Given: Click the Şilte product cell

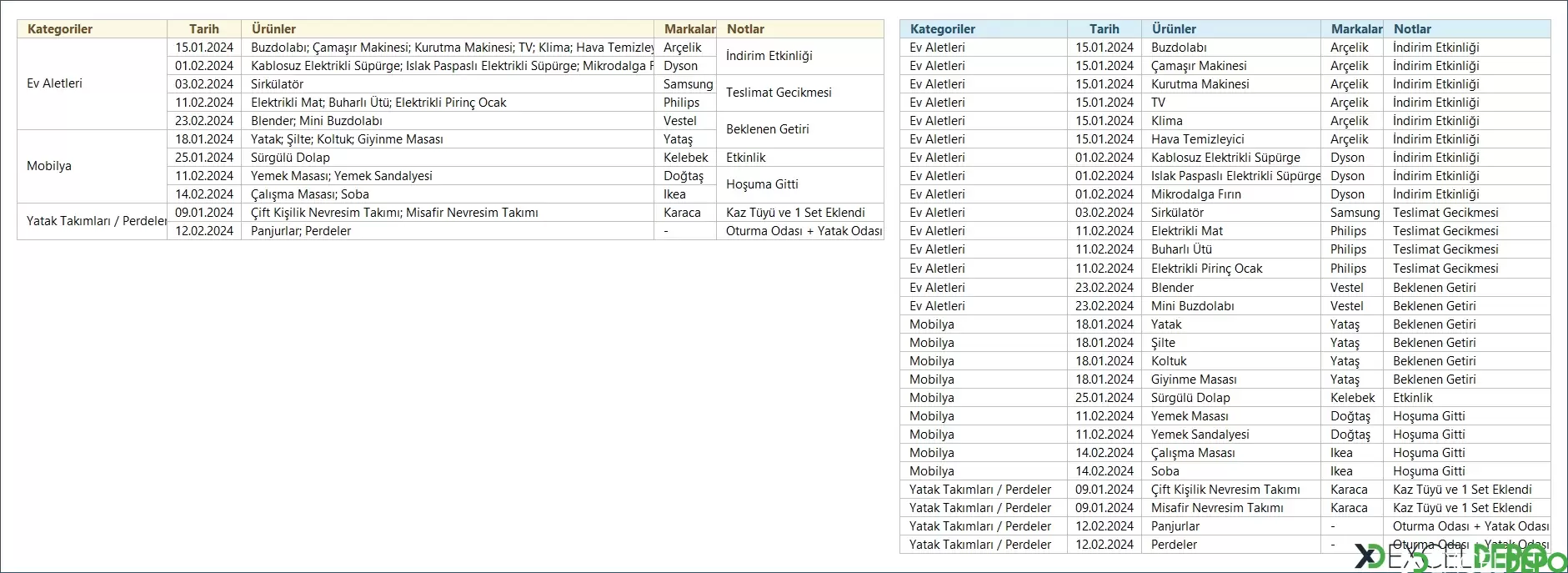Looking at the screenshot, I should click(1231, 343).
